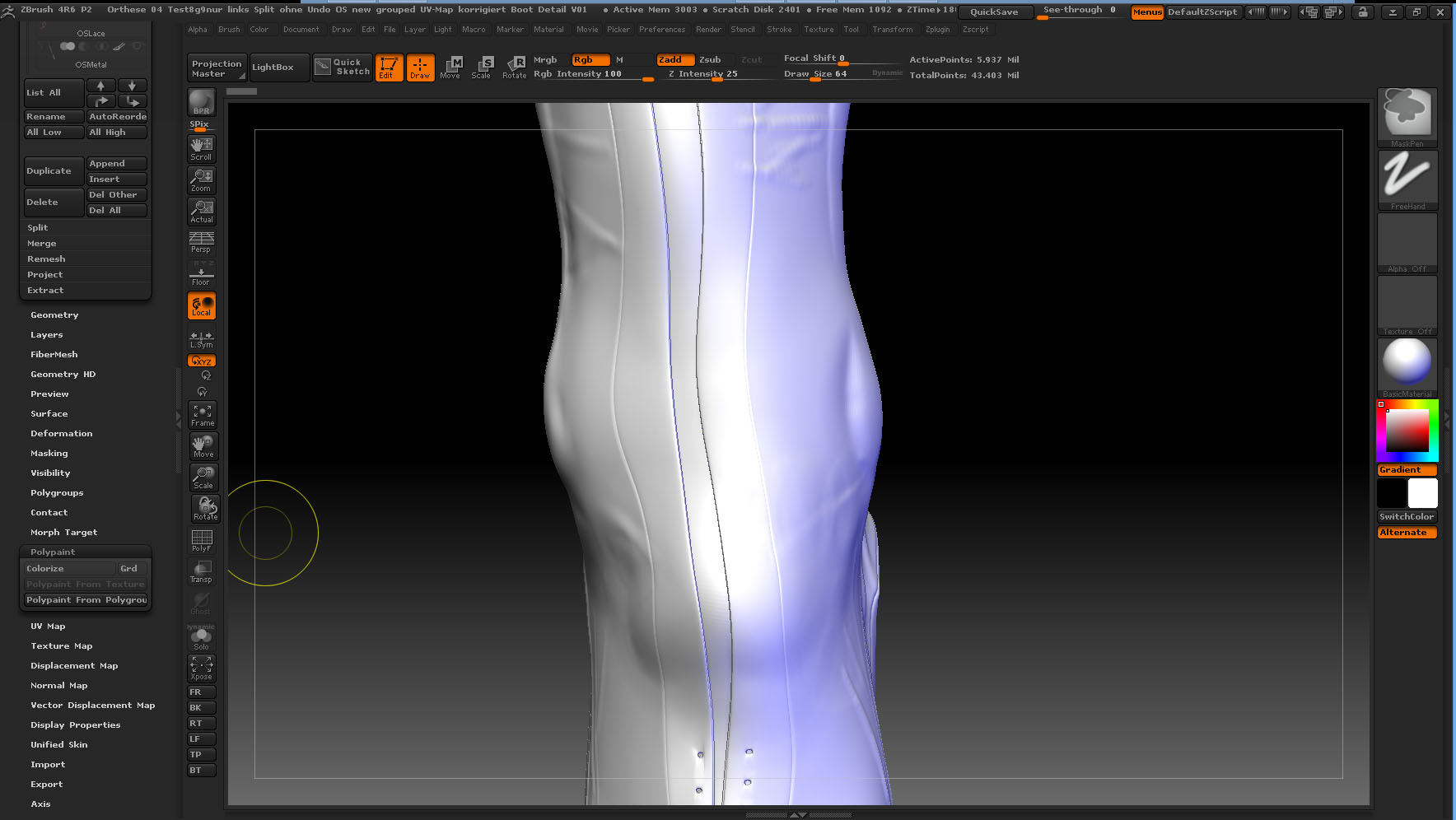
Task: Open the Preferences menu
Action: [662, 30]
